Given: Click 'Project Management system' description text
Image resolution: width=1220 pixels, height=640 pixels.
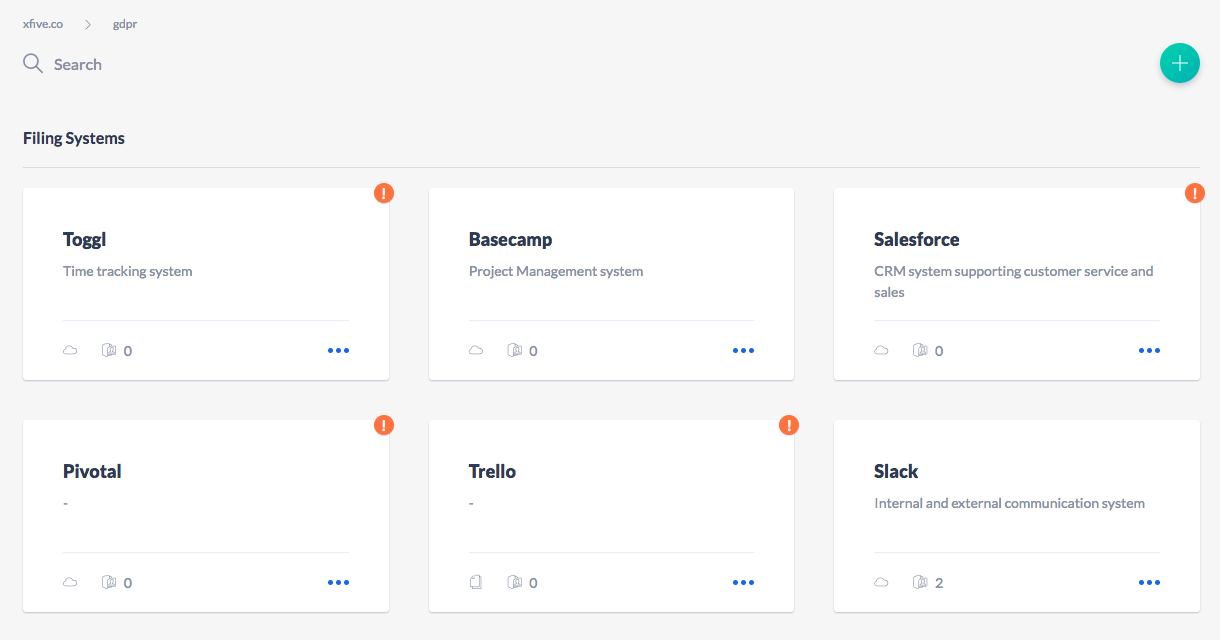Looking at the screenshot, I should (556, 271).
